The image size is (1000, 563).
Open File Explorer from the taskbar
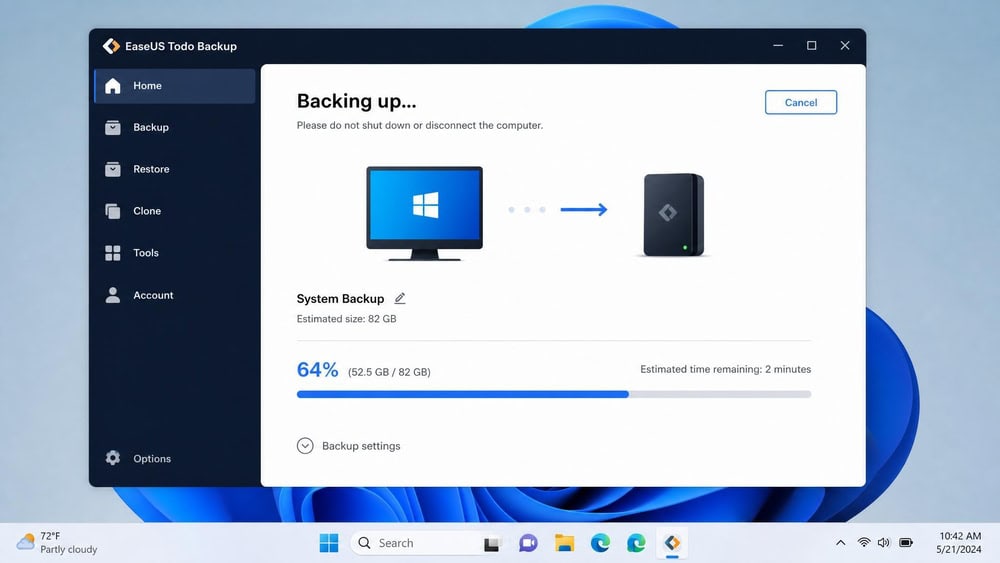point(564,543)
